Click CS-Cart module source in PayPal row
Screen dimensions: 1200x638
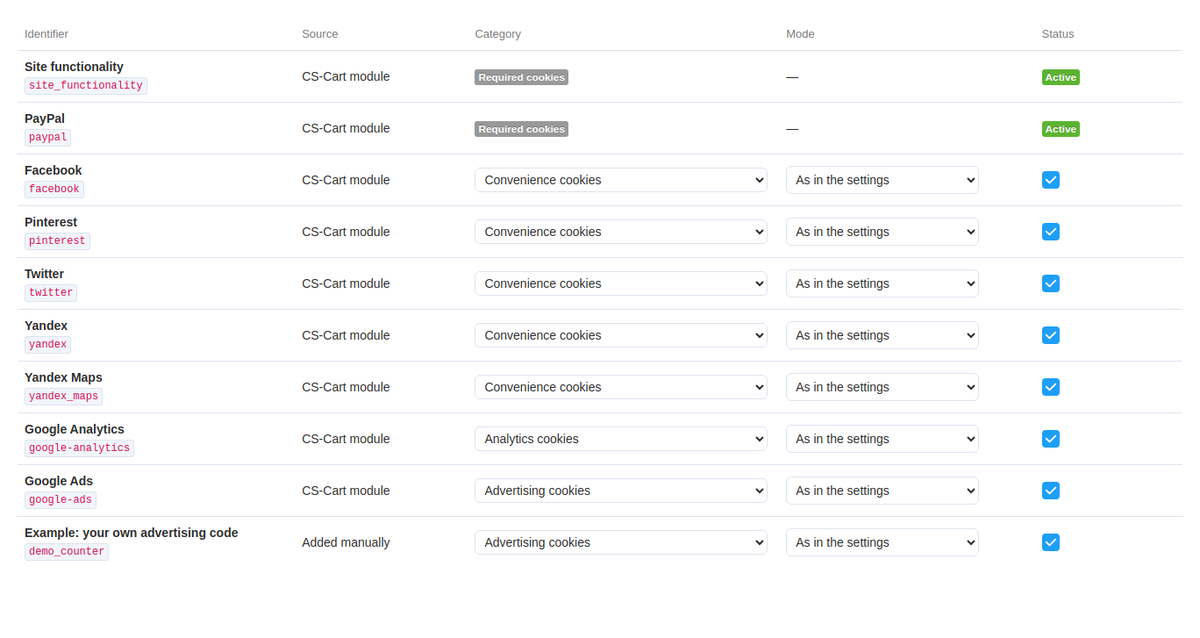(x=346, y=128)
